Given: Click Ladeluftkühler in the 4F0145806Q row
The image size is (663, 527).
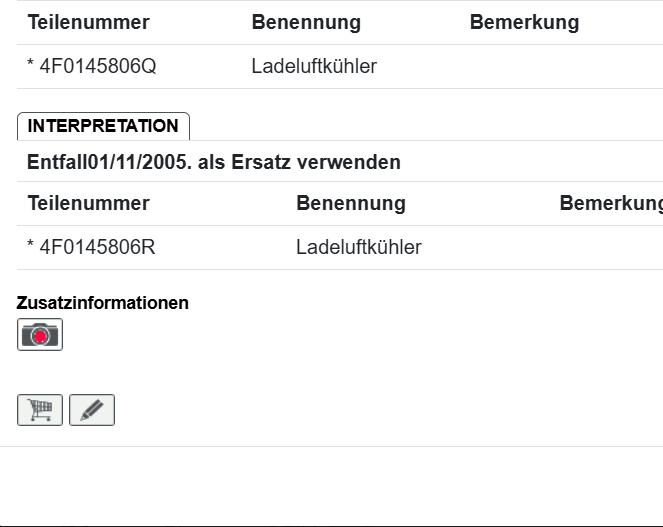Looking at the screenshot, I should click(x=314, y=67).
